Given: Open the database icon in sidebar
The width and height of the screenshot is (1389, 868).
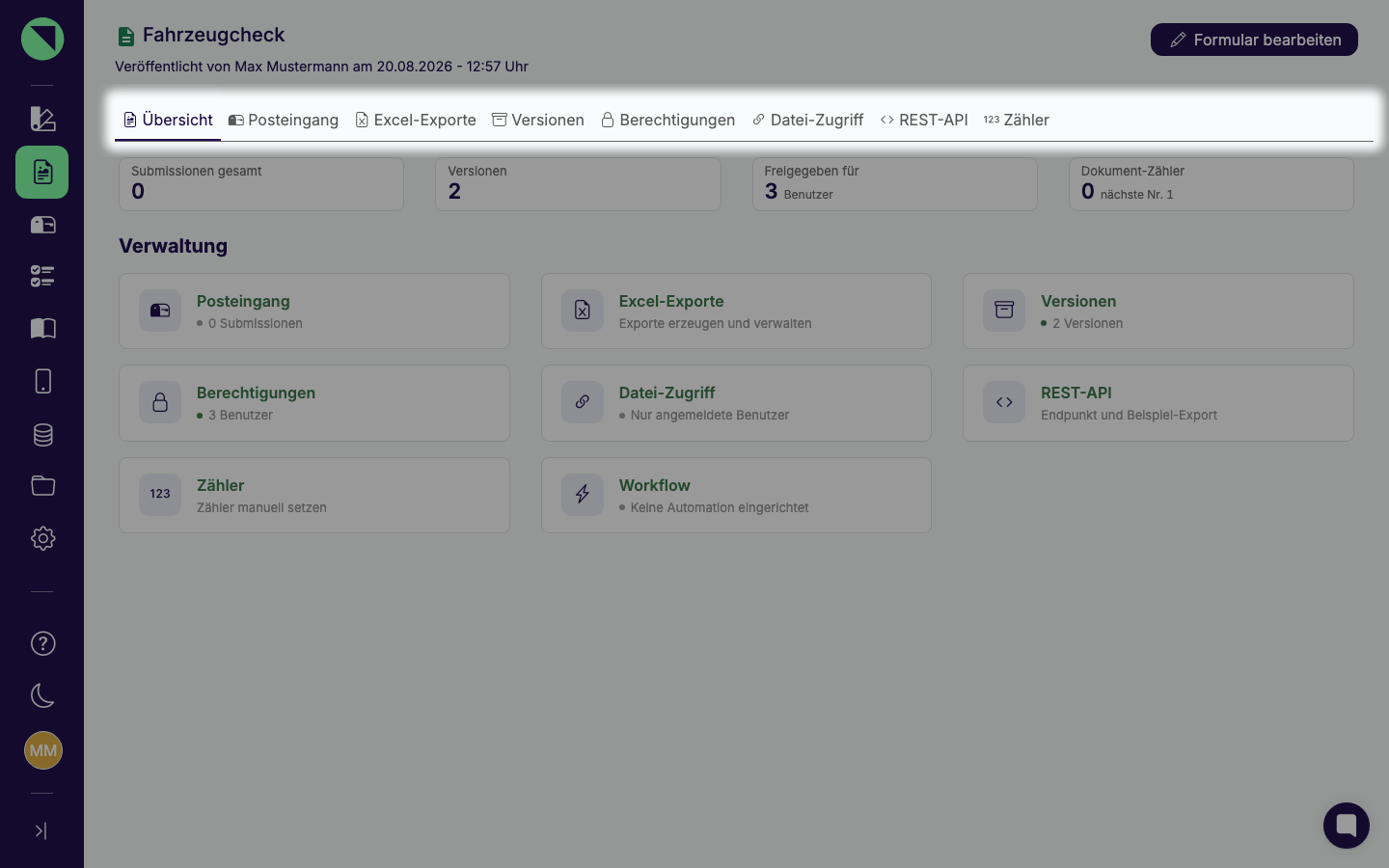Looking at the screenshot, I should click(x=42, y=435).
